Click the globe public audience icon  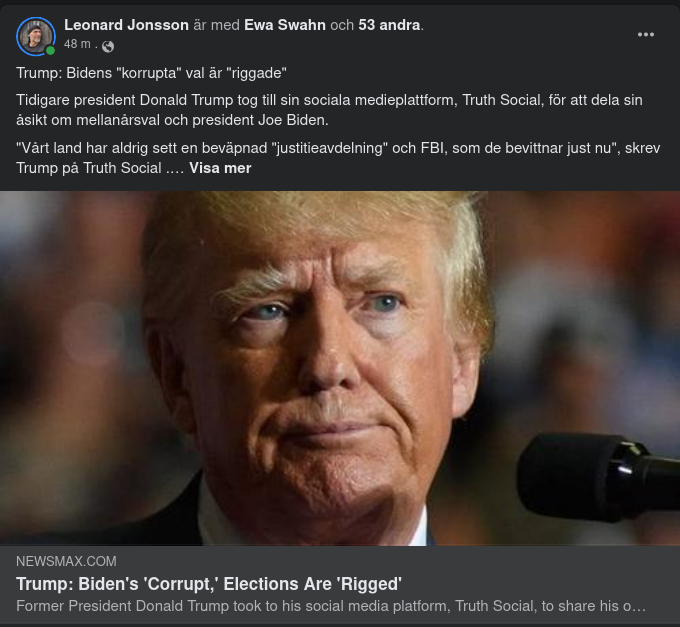[108, 46]
